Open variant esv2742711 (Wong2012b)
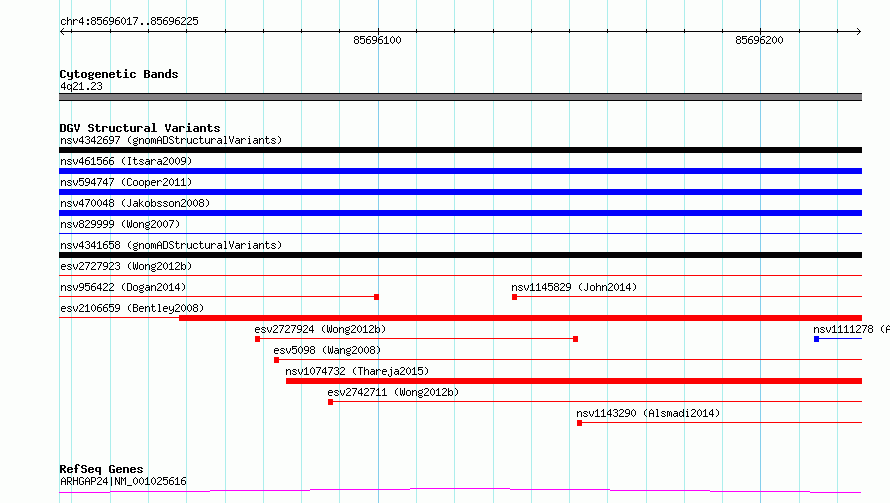 393,392
